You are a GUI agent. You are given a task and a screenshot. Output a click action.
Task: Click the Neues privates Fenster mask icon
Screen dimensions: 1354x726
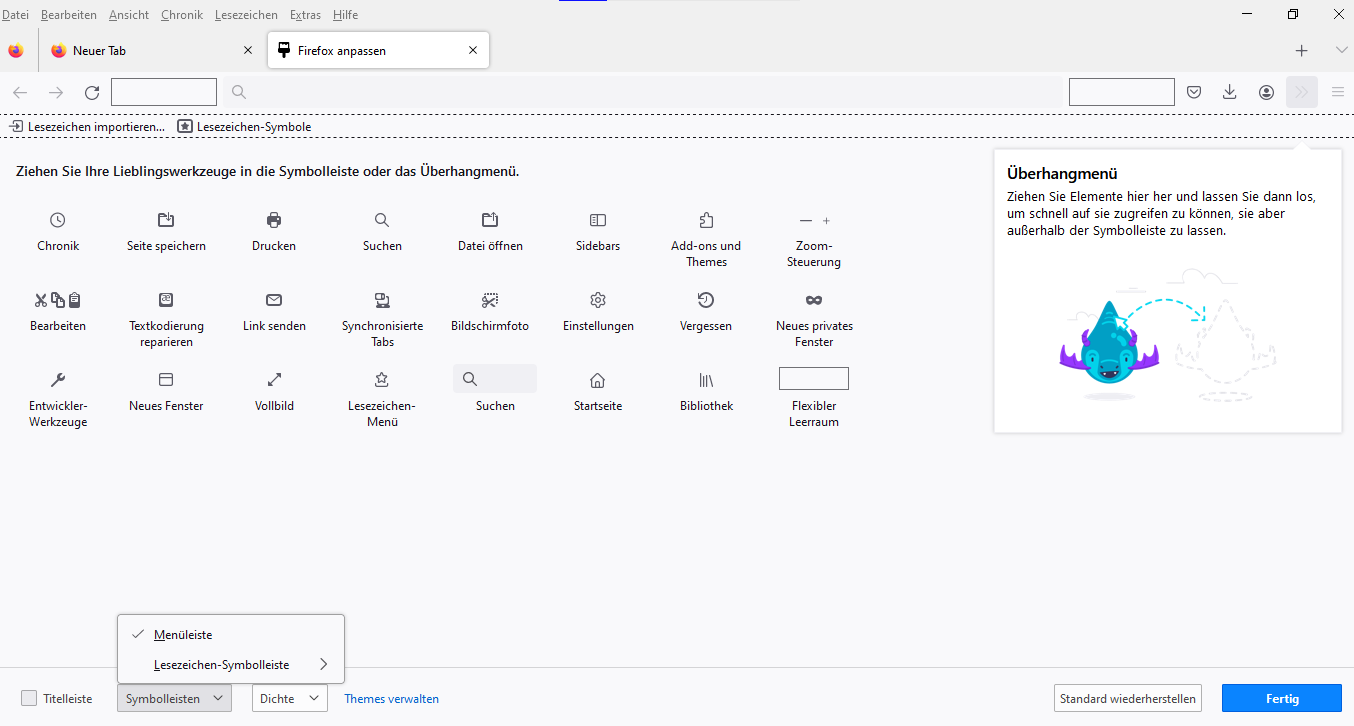click(814, 300)
